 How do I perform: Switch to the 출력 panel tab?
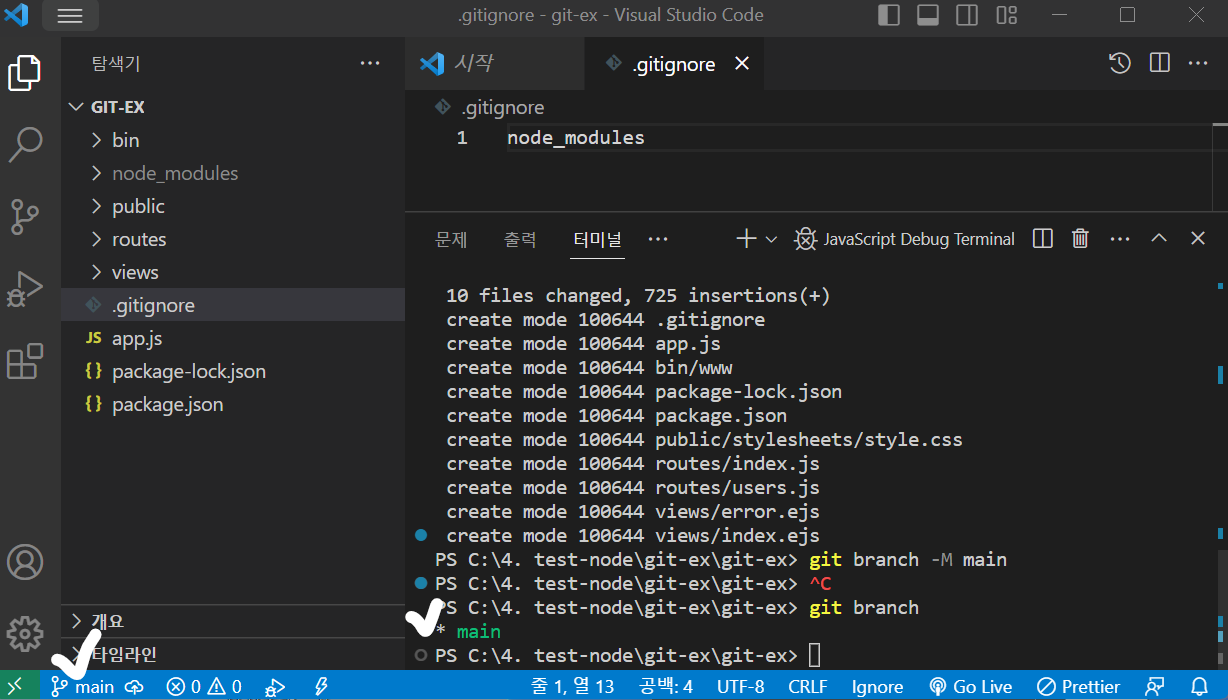click(520, 239)
